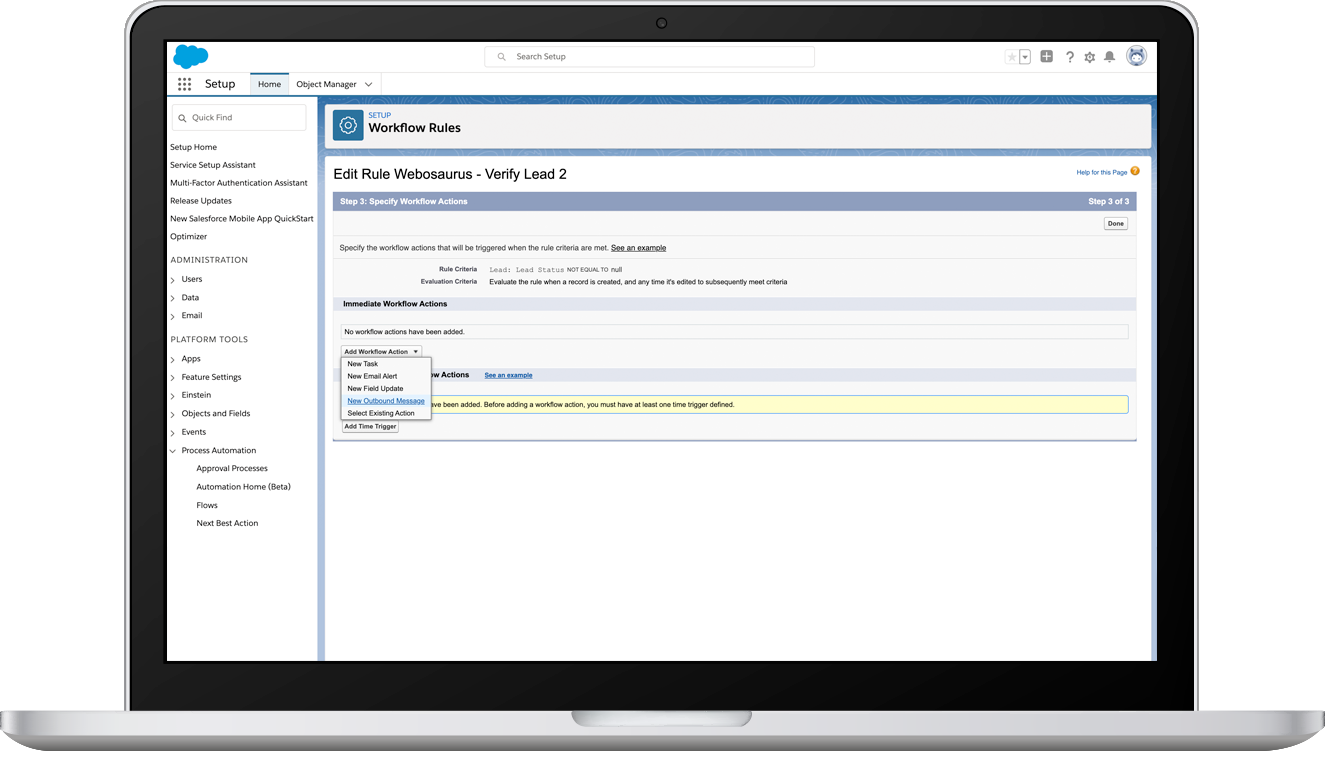Image resolution: width=1325 pixels, height=780 pixels.
Task: Switch to the Home tab
Action: [x=269, y=84]
